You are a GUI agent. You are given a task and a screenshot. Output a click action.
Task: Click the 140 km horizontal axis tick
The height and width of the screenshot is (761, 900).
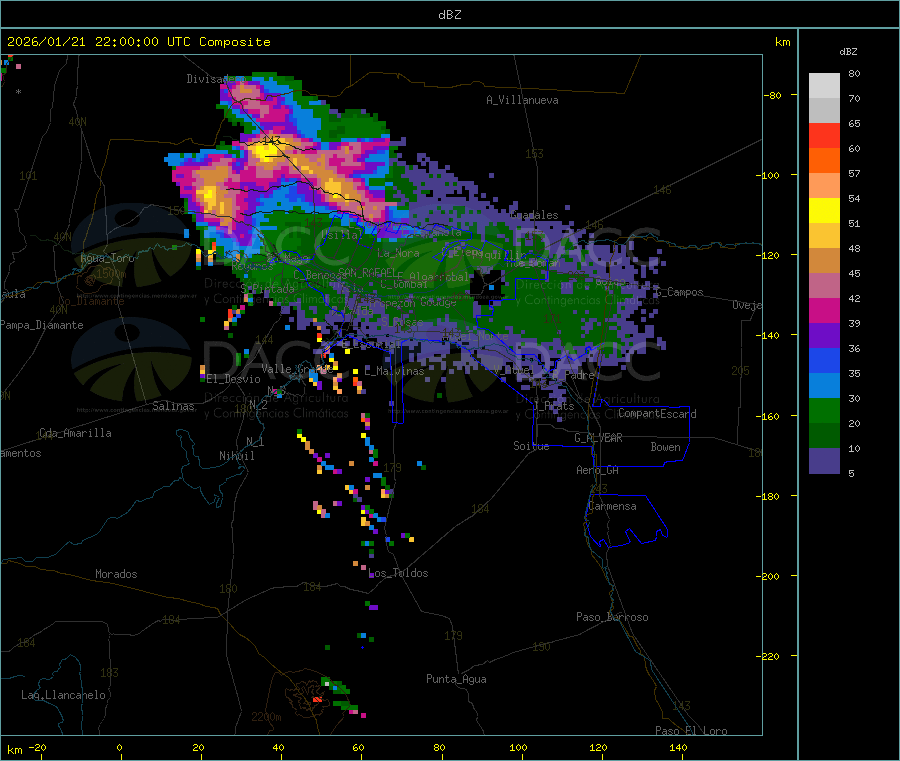tap(678, 747)
